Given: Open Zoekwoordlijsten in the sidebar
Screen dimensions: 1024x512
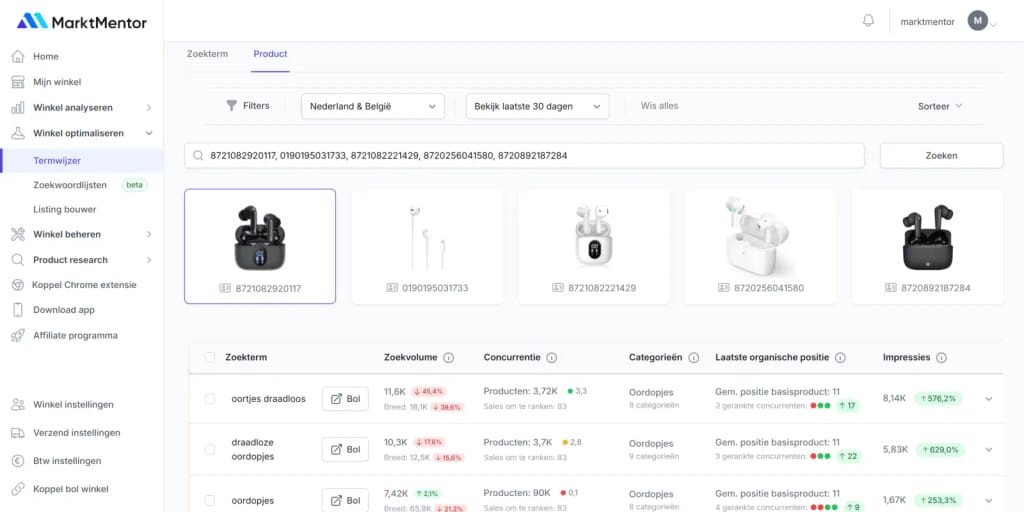Looking at the screenshot, I should coord(70,185).
